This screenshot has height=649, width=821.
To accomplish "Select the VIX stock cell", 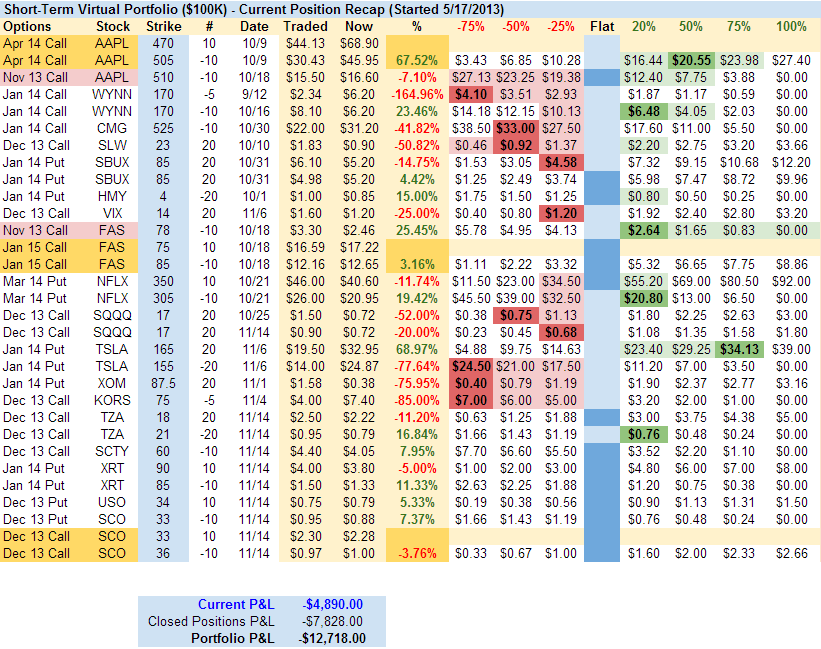I will click(113, 213).
